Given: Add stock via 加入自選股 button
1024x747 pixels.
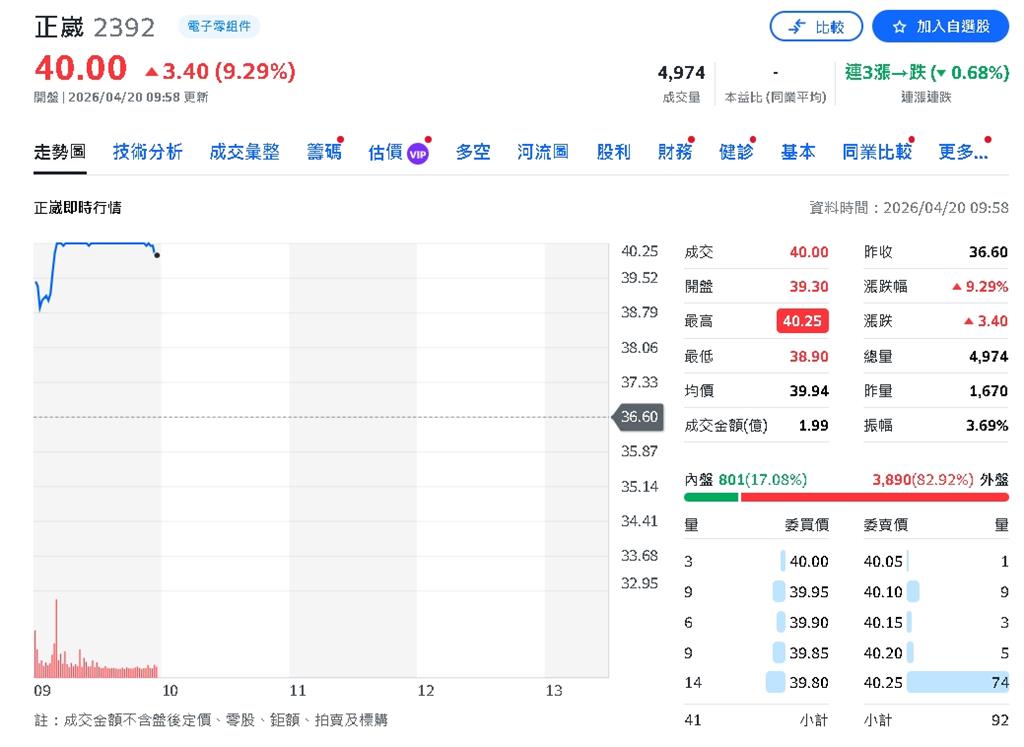Looking at the screenshot, I should click(940, 27).
